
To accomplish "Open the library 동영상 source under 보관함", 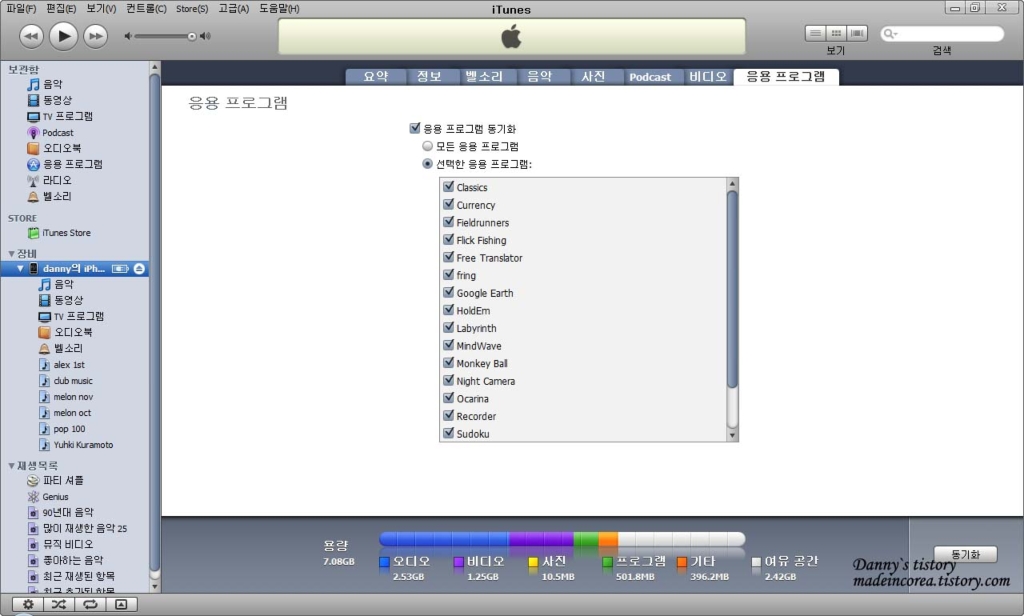I will (57, 100).
